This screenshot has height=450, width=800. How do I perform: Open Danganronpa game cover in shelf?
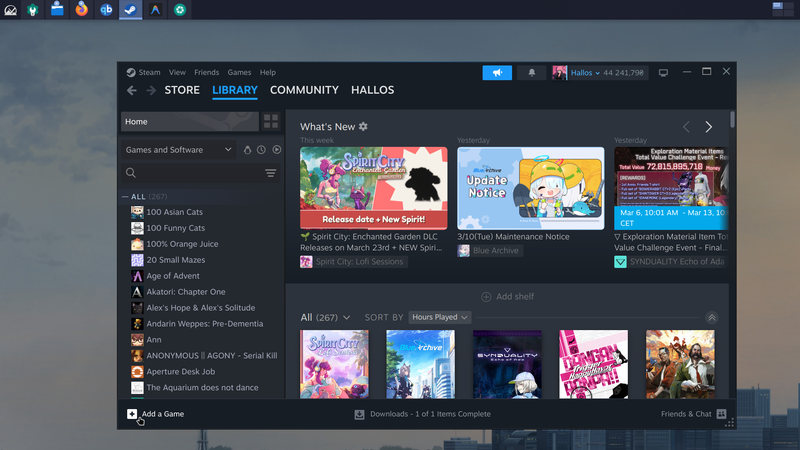point(593,364)
